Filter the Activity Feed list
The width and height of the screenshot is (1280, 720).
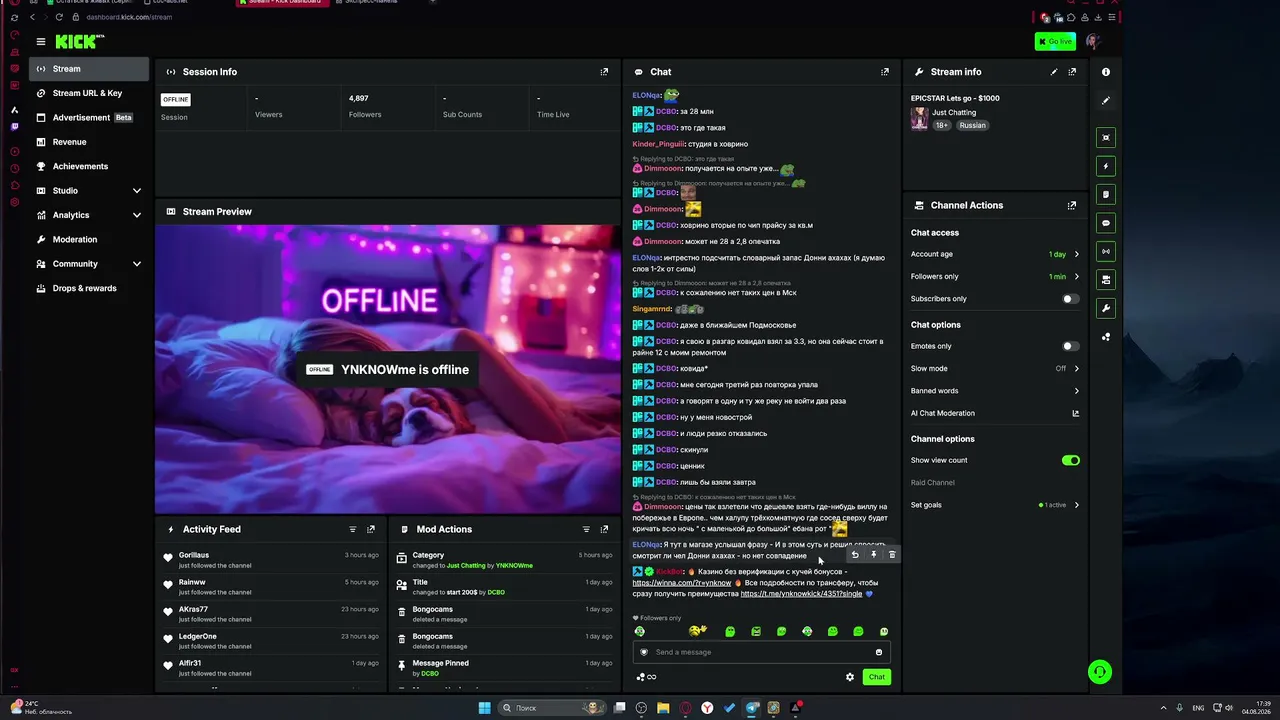pyautogui.click(x=353, y=529)
